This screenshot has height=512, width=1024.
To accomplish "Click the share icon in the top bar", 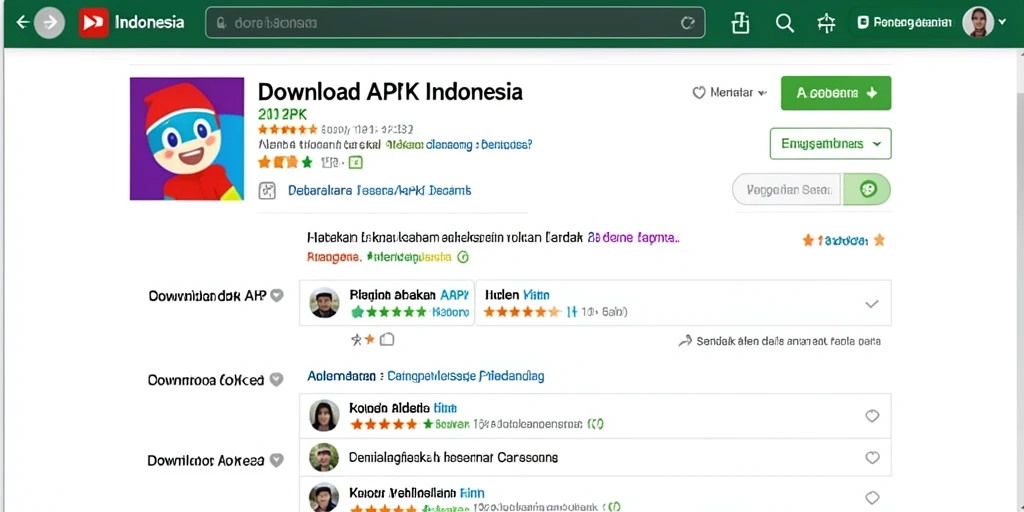I will (740, 23).
